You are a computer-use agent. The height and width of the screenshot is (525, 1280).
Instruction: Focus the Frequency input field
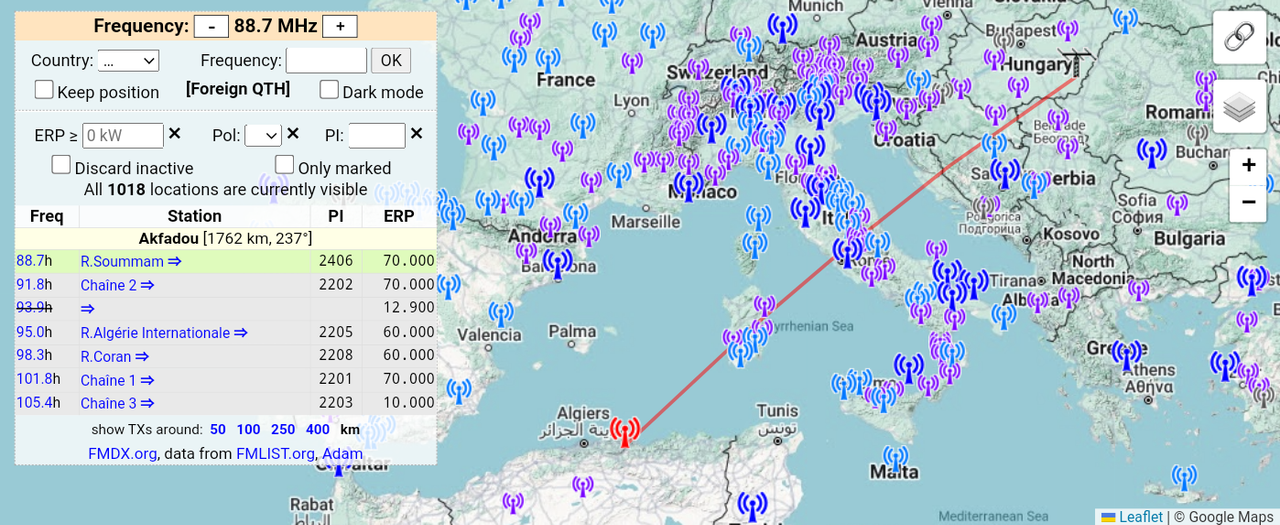tap(326, 61)
